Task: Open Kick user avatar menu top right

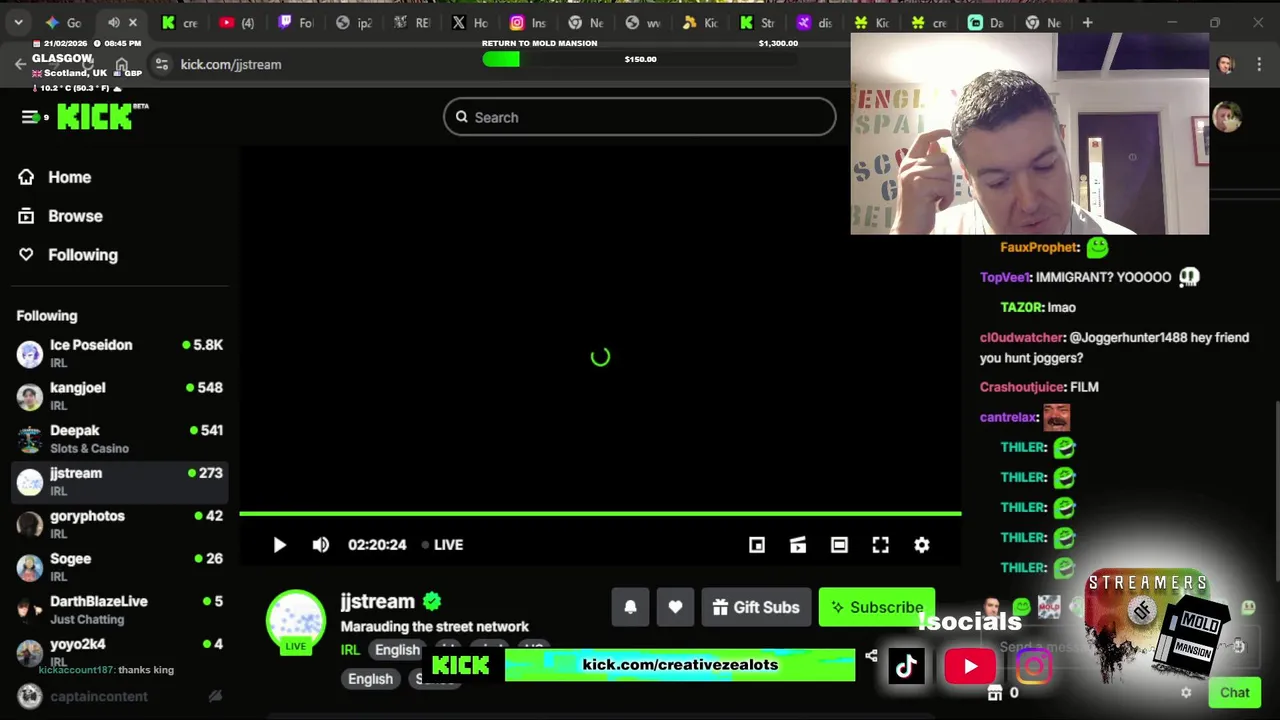Action: (x=1227, y=116)
